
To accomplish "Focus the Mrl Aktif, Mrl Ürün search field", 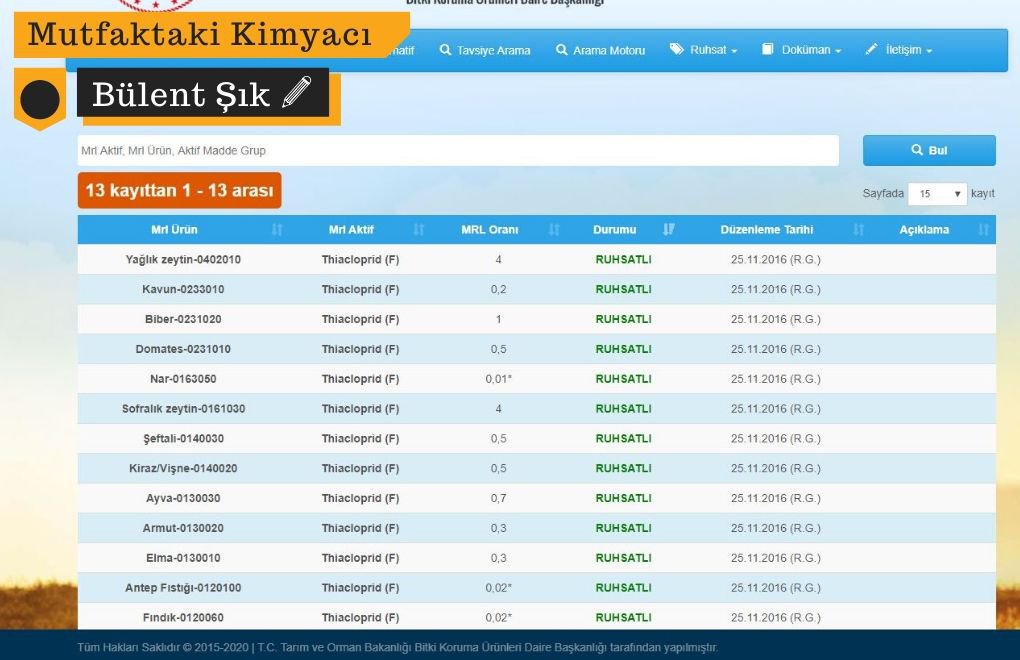I will click(x=458, y=150).
